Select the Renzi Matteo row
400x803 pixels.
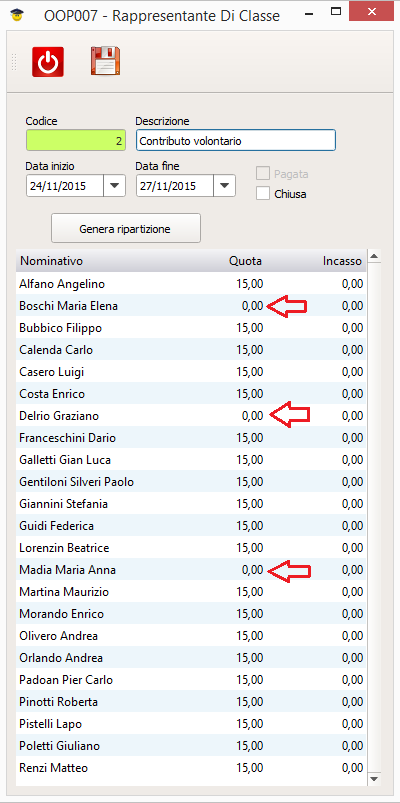(191, 768)
